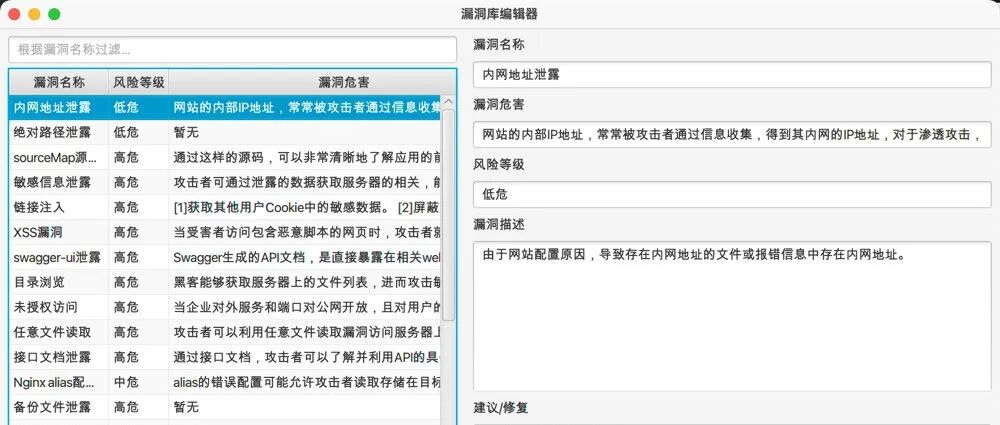The height and width of the screenshot is (425, 1000).
Task: Click the 建议/修复 label
Action: click(501, 407)
